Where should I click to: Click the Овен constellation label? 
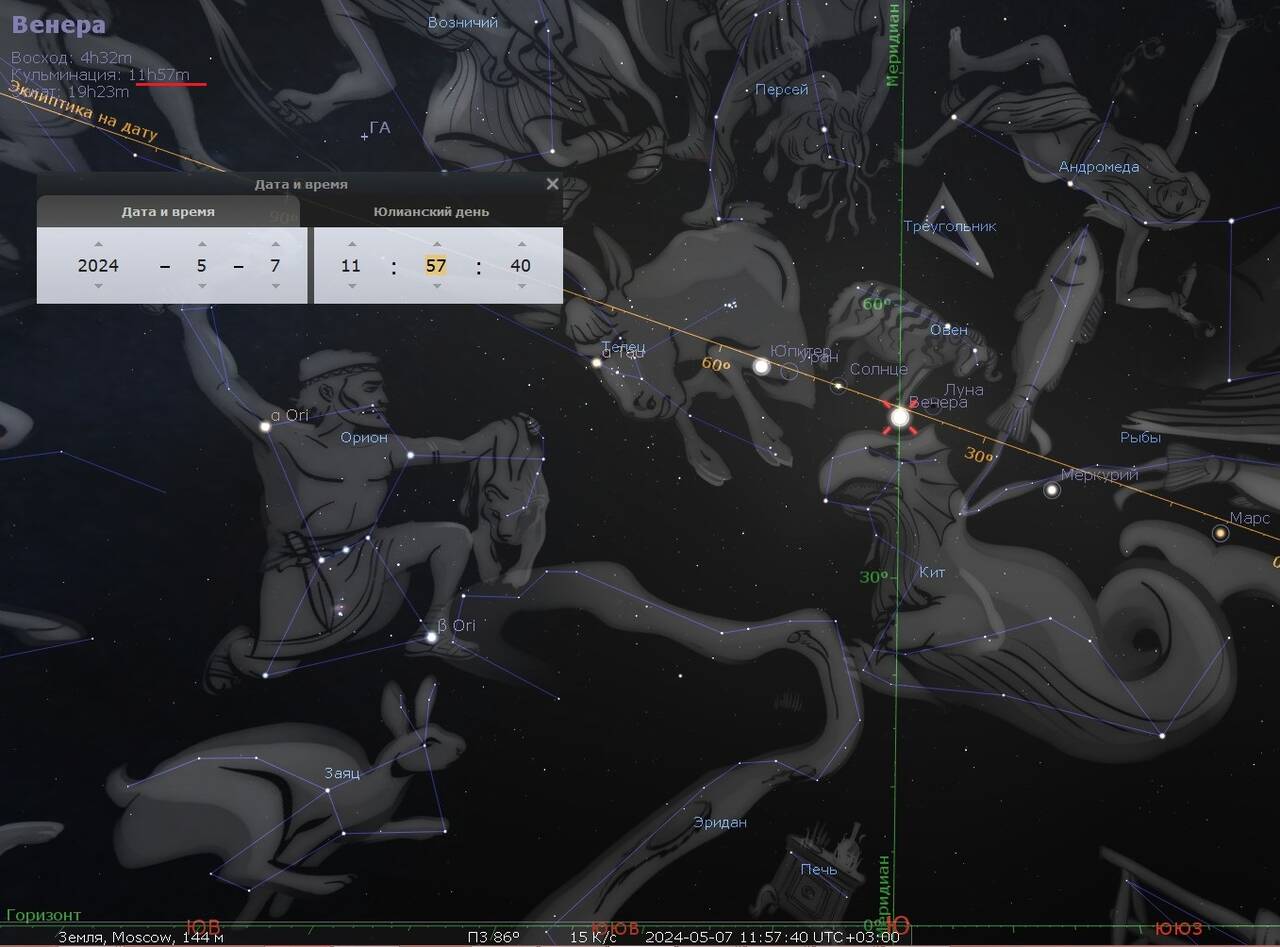tap(949, 330)
